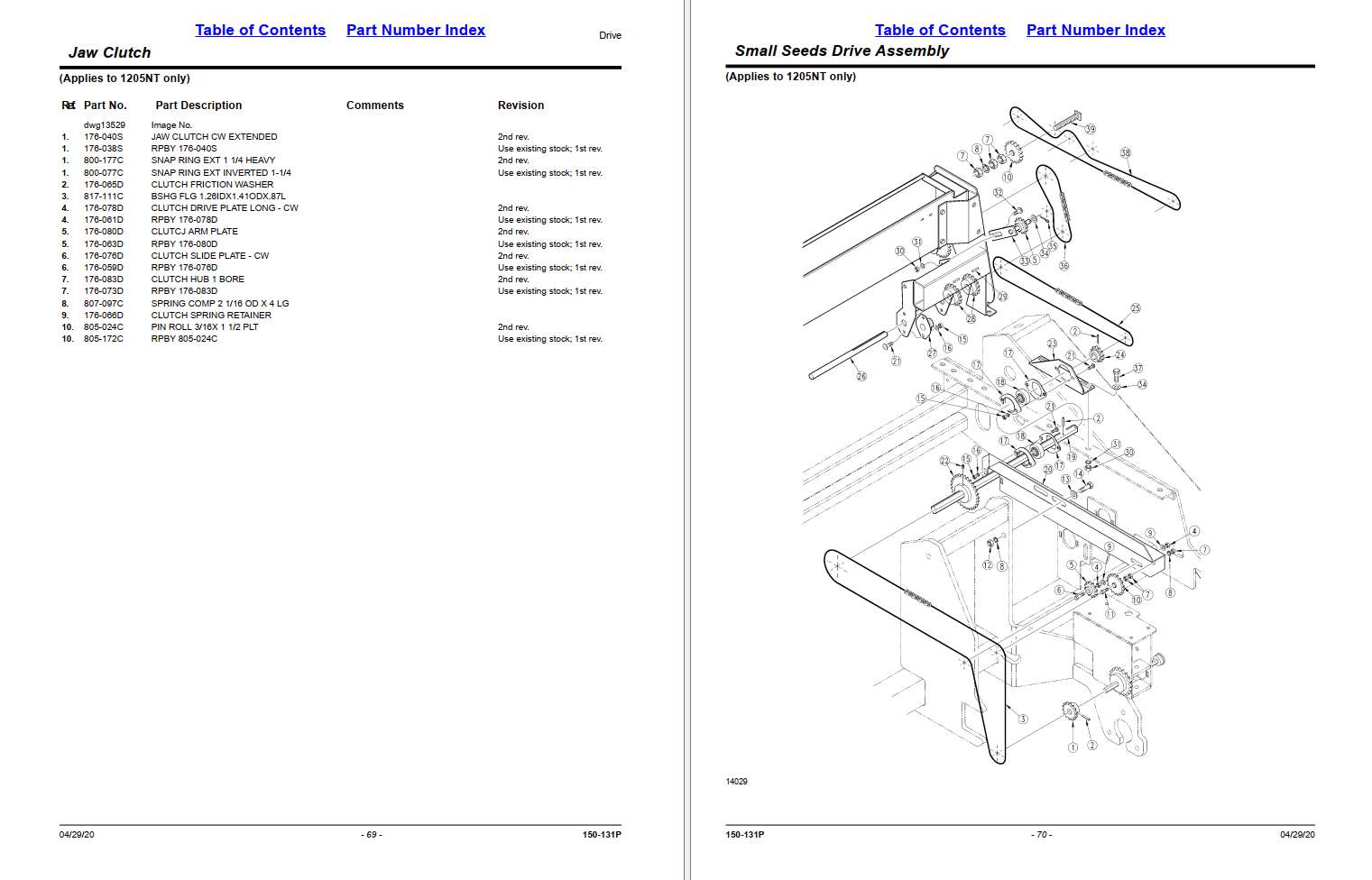The width and height of the screenshot is (1372, 880).
Task: Click part number 176-040S
Action: coord(104,137)
